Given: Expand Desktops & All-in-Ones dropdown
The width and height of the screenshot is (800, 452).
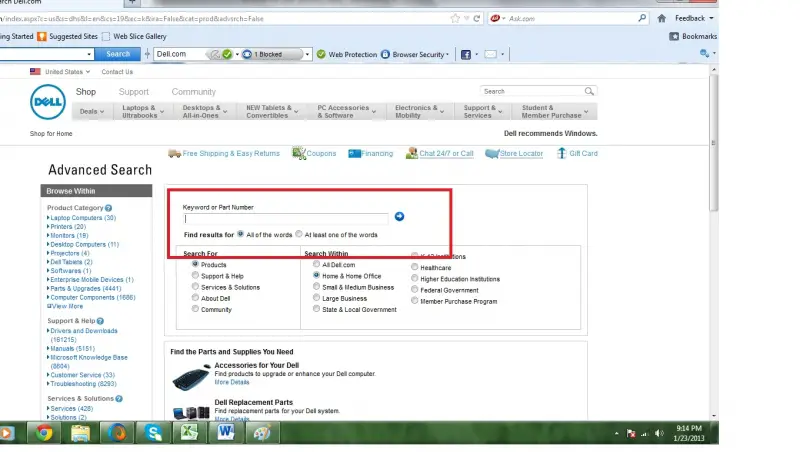Looking at the screenshot, I should tap(205, 112).
